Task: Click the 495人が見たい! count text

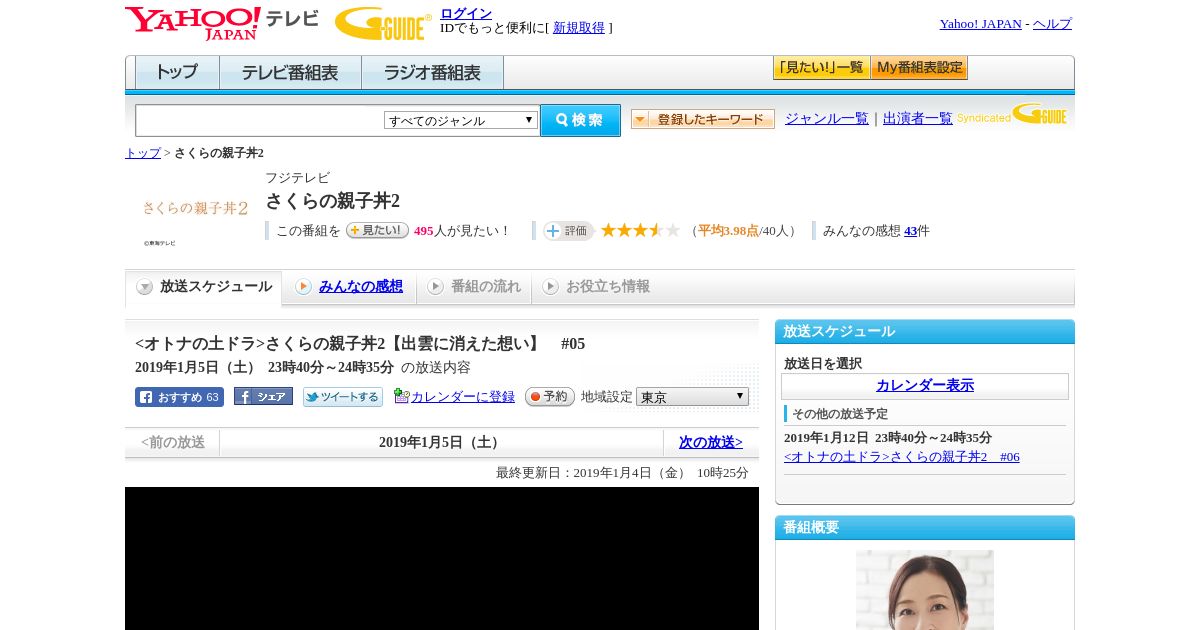Action: pos(462,231)
